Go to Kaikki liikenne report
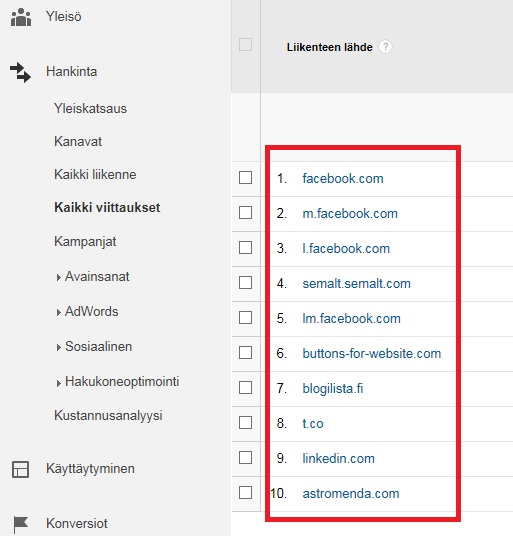513x536 pixels. [x=95, y=174]
